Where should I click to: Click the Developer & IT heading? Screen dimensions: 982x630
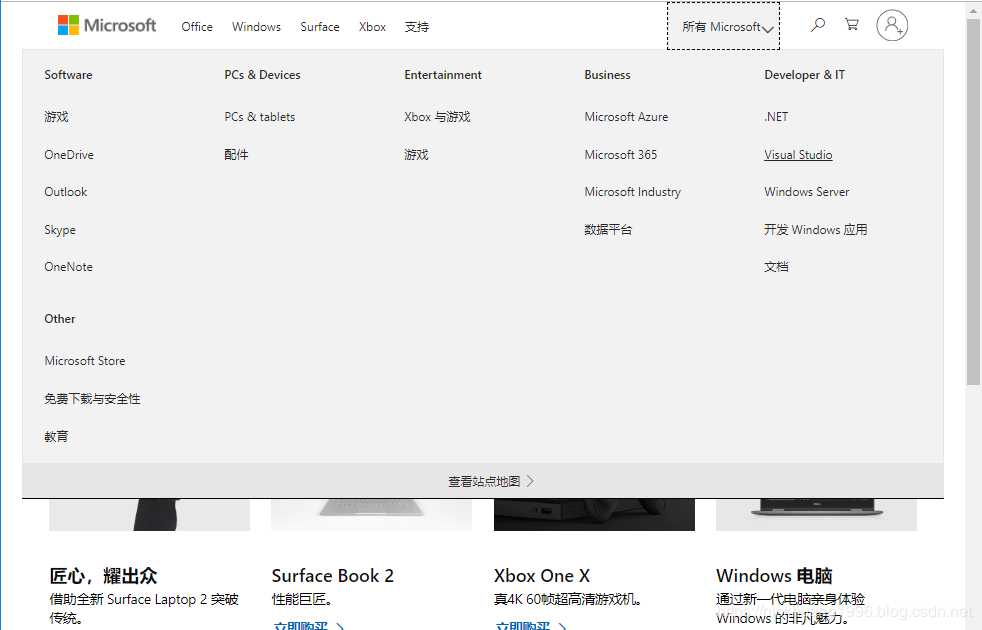804,75
